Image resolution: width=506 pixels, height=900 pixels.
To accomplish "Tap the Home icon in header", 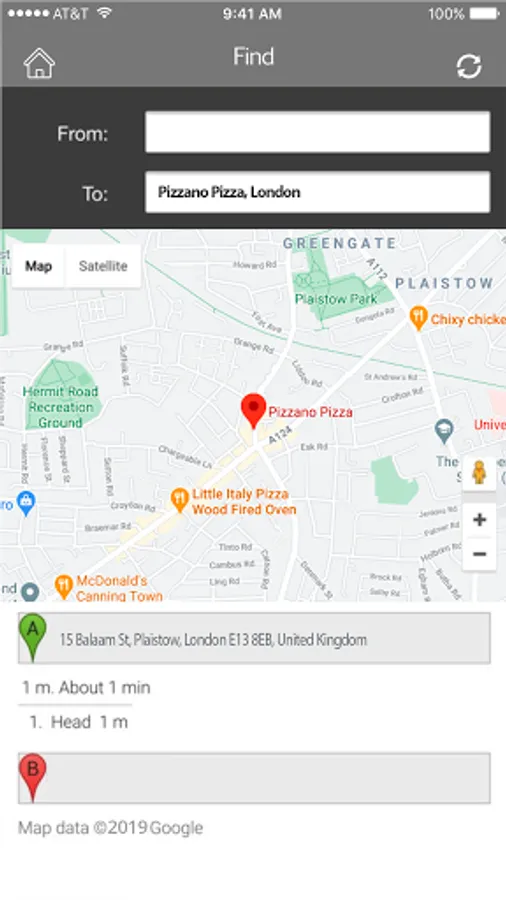I will pos(39,63).
